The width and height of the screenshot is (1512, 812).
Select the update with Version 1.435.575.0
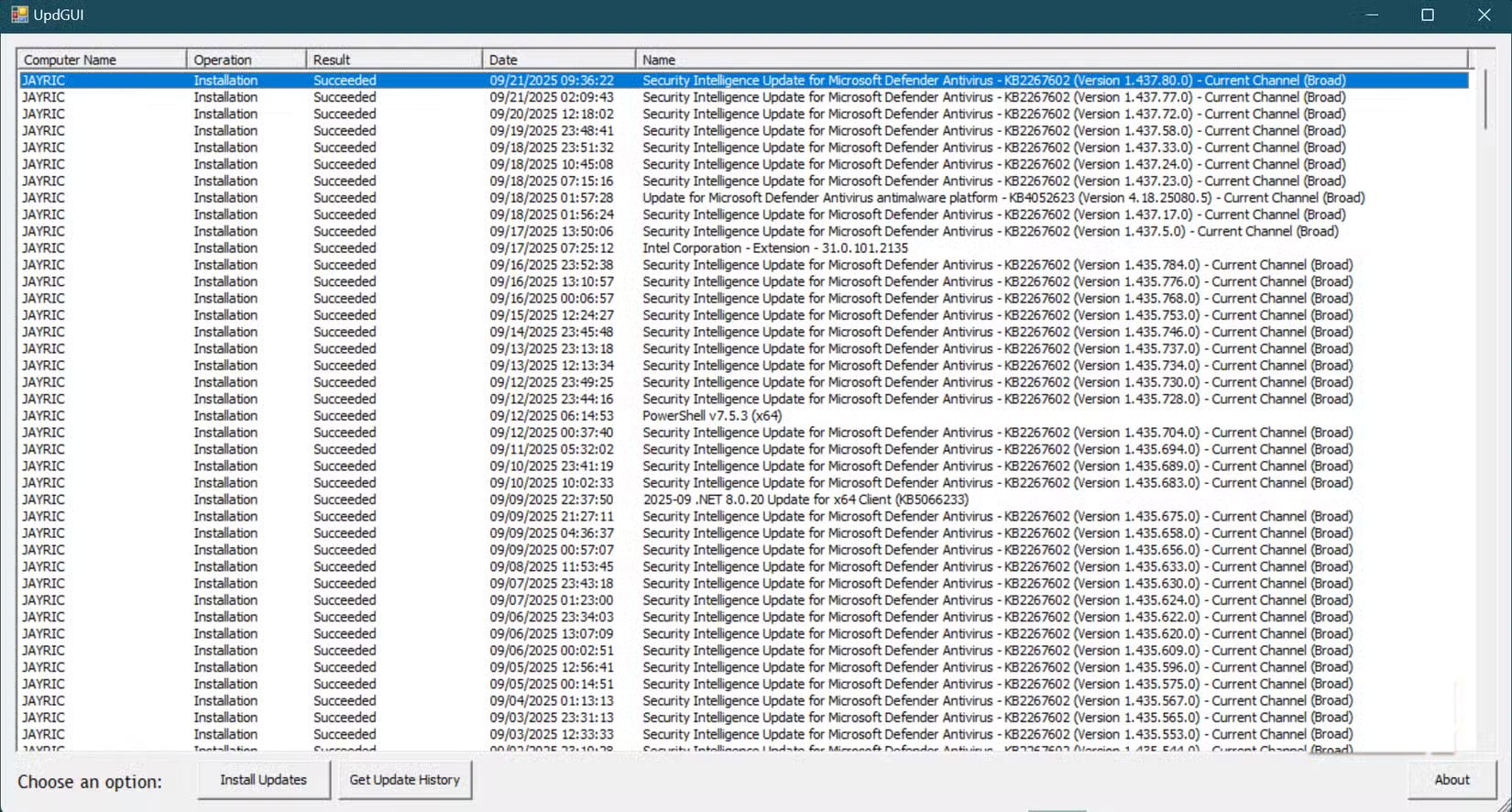(x=743, y=685)
